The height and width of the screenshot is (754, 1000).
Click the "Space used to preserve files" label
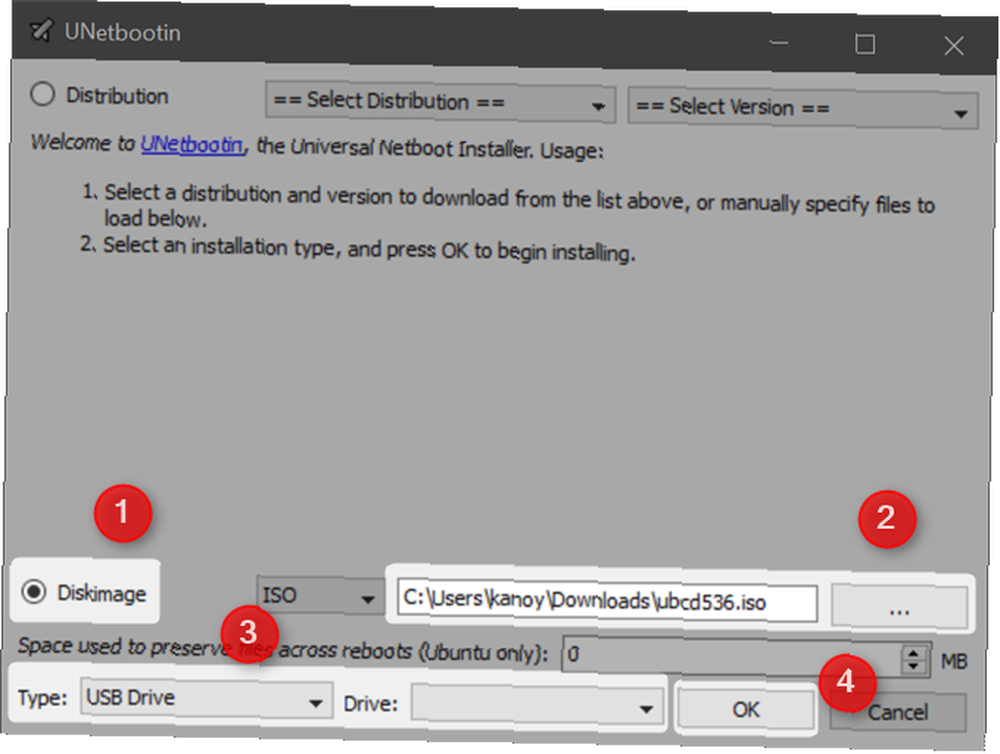[283, 649]
